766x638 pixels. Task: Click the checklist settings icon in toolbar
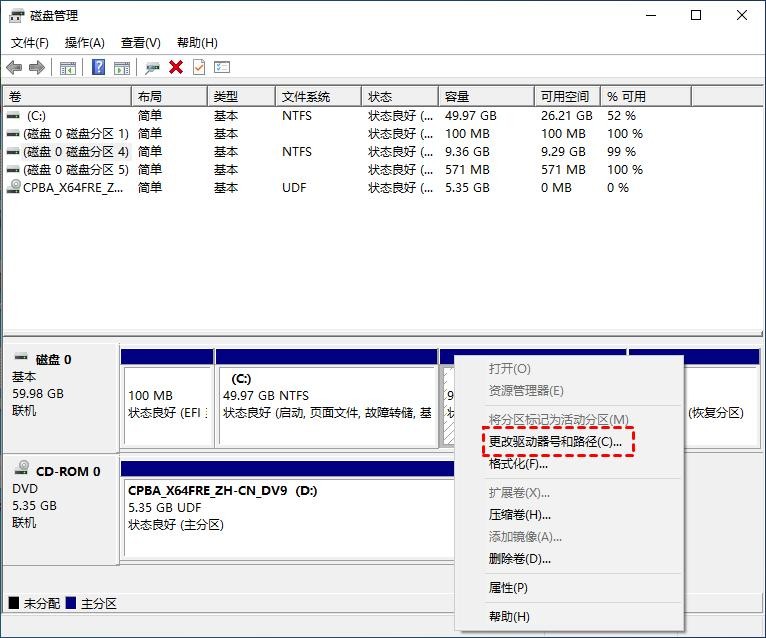click(x=222, y=67)
